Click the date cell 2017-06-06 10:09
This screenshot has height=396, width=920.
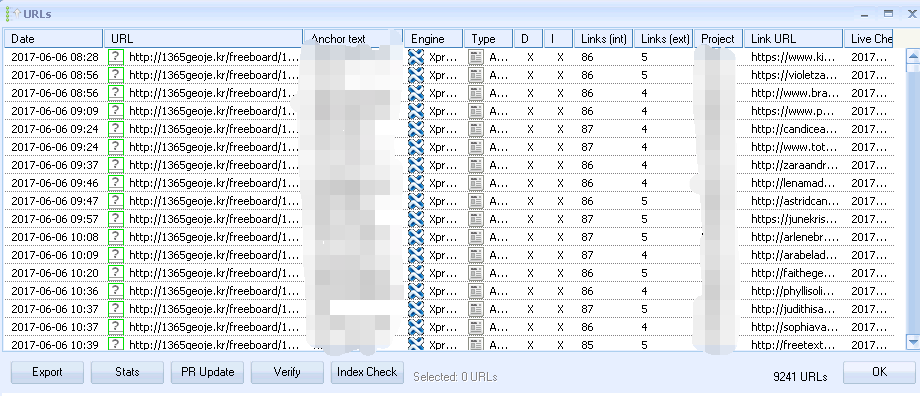(55, 255)
